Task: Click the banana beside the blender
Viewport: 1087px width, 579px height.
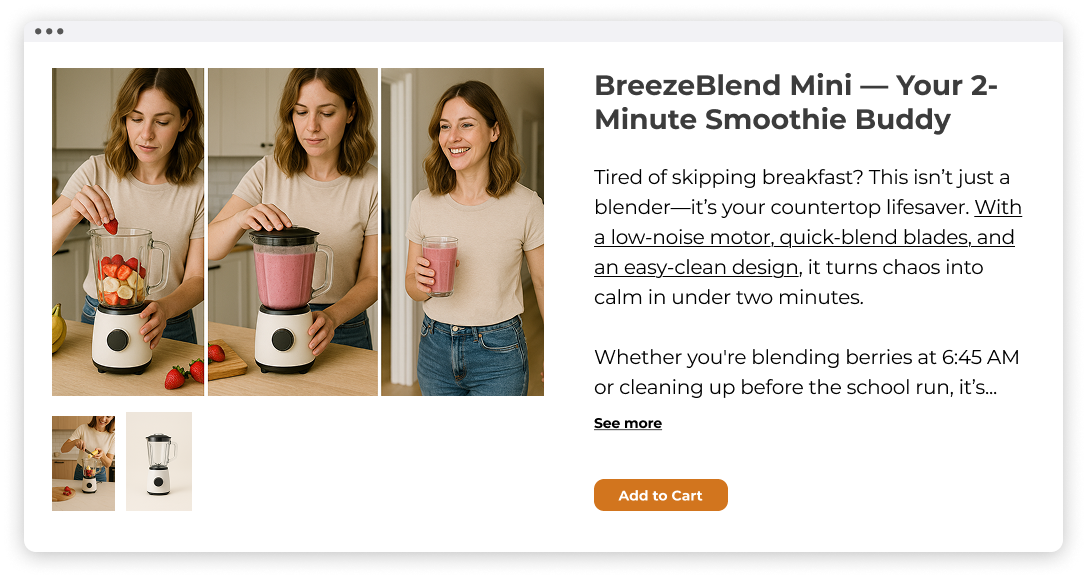Action: [x=58, y=327]
